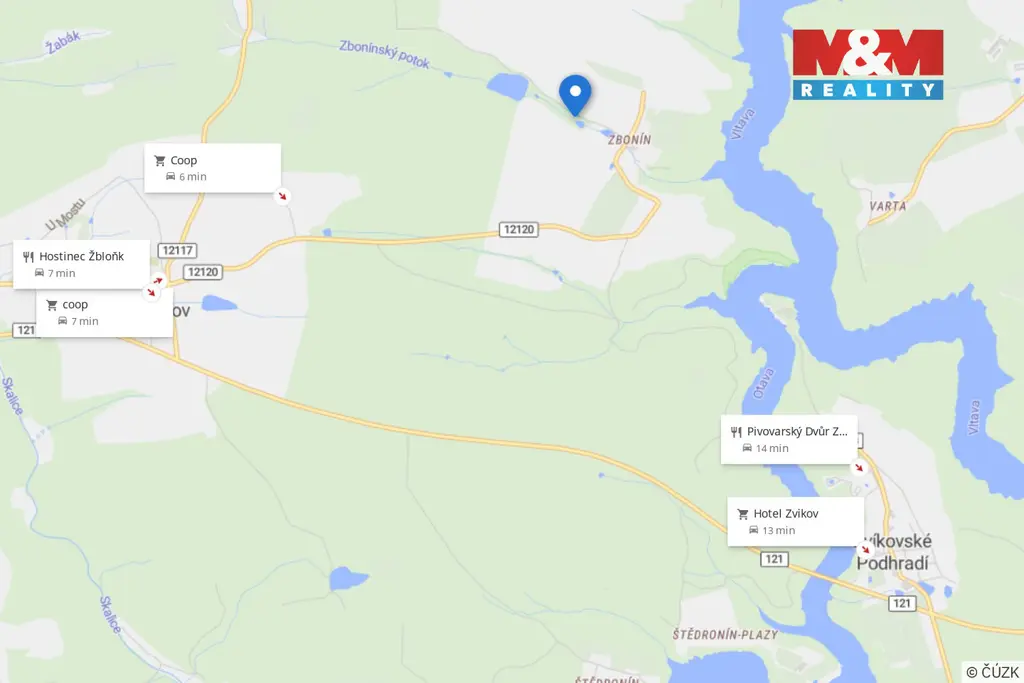Click the 12117 road number label
Screen dimensions: 1024x683
pos(178,250)
